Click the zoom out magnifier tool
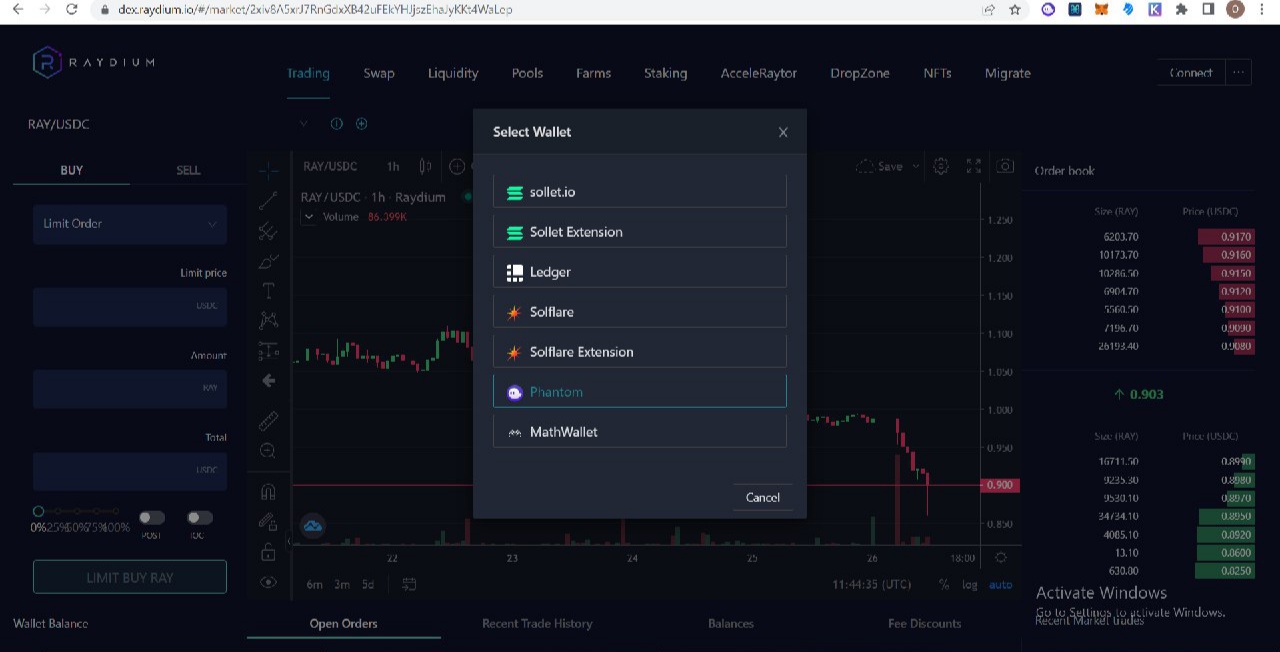The width and height of the screenshot is (1280, 652). coord(268,451)
